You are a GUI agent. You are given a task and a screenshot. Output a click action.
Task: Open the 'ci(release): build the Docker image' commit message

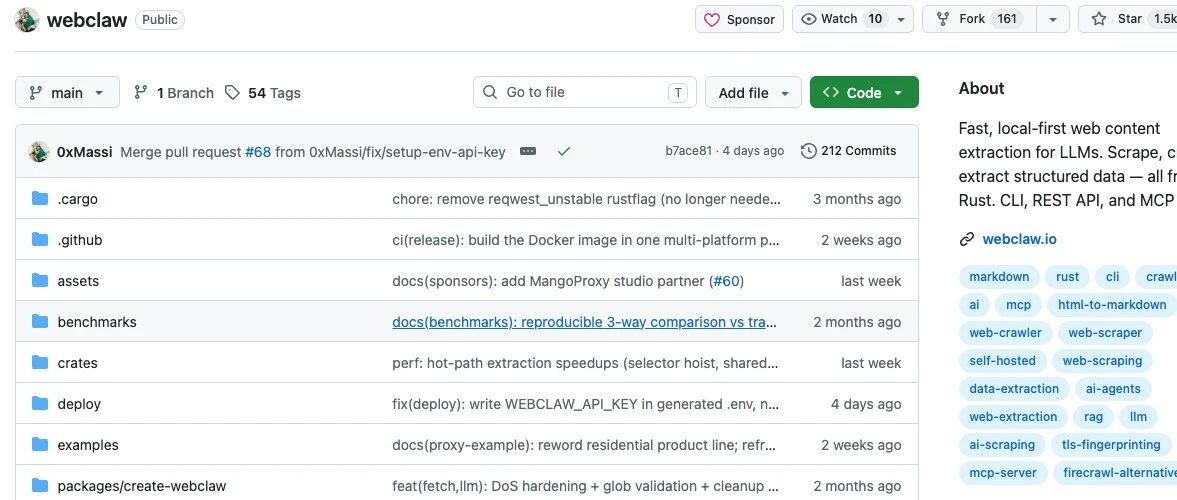(x=586, y=240)
